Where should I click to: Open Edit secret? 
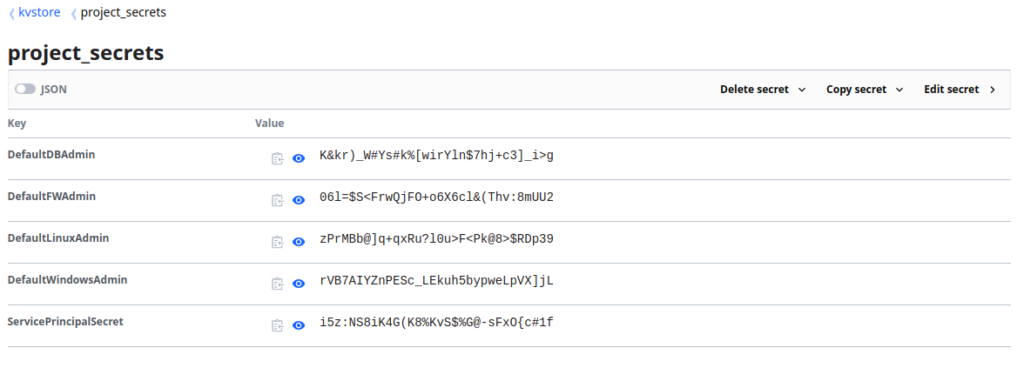click(959, 89)
